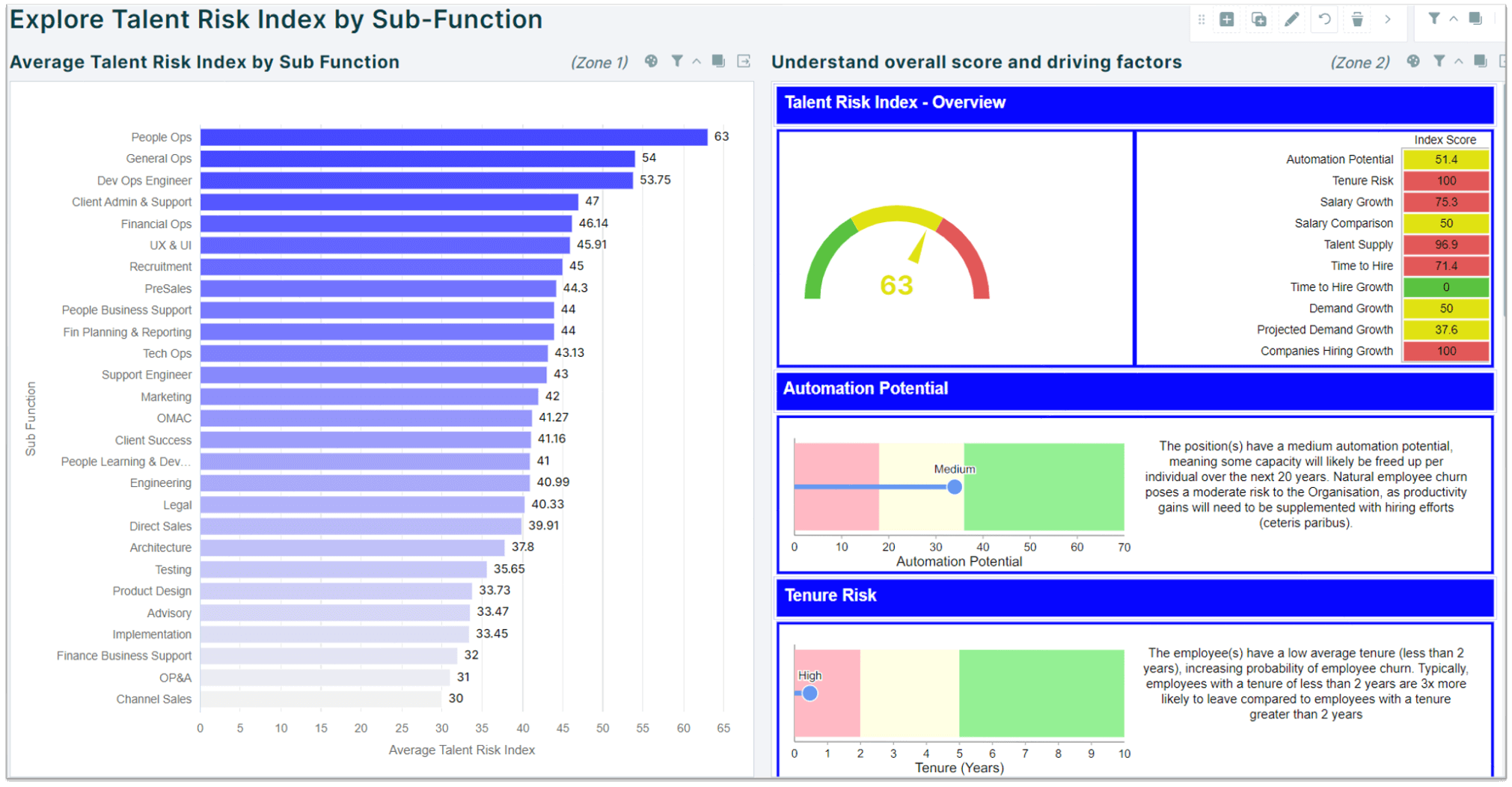
Task: Click the Automation Potential Medium slider marker
Action: pos(954,487)
